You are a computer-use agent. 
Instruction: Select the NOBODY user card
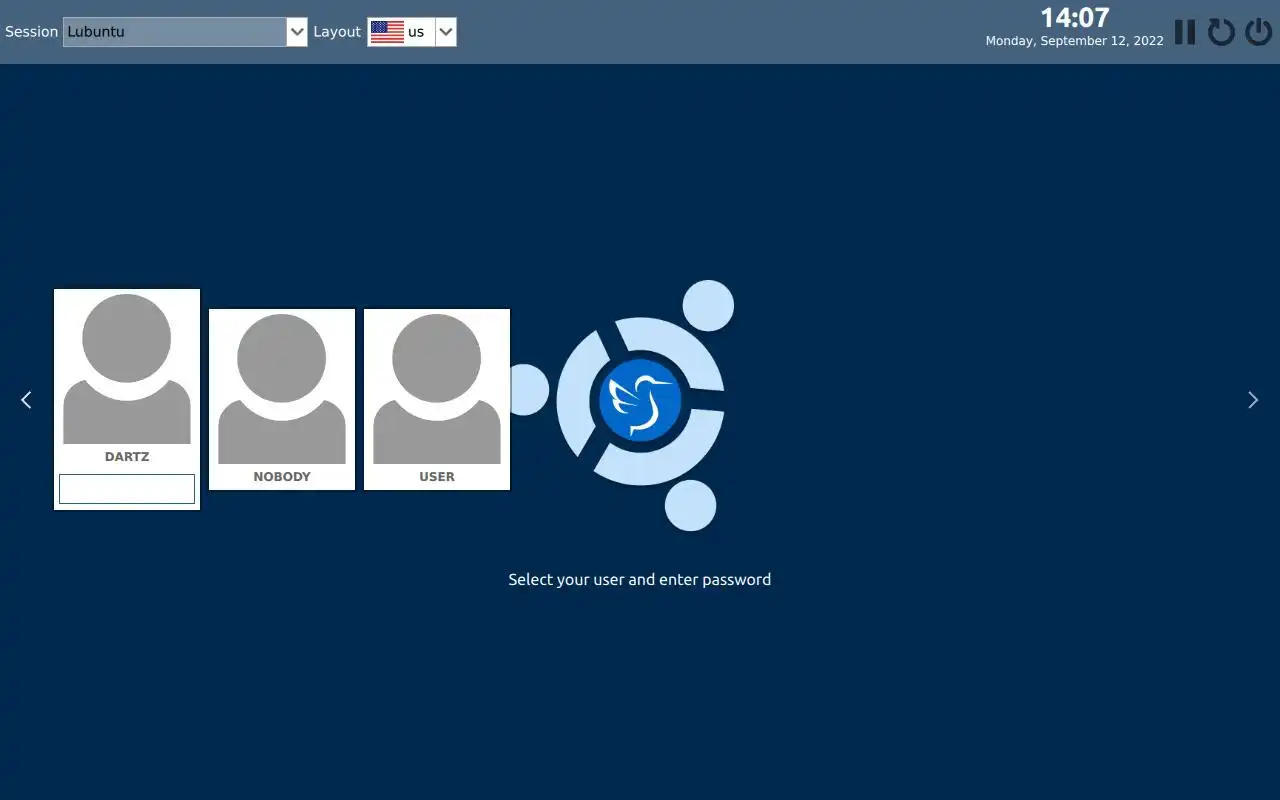pos(282,399)
